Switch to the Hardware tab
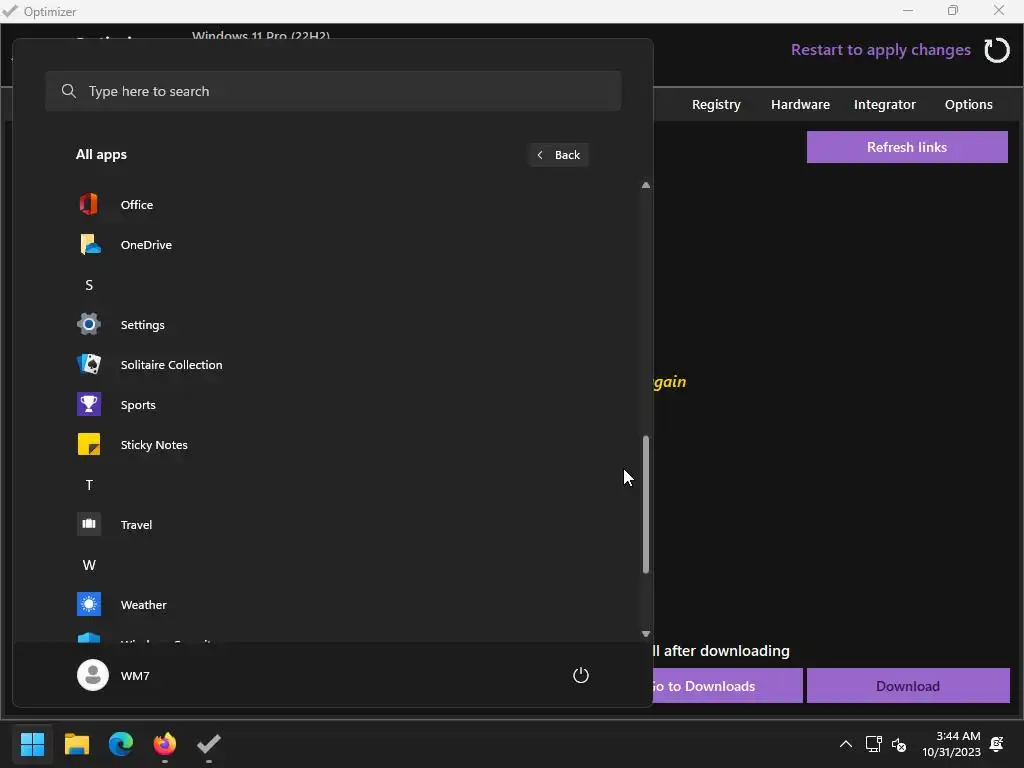The height and width of the screenshot is (768, 1024). click(x=800, y=104)
